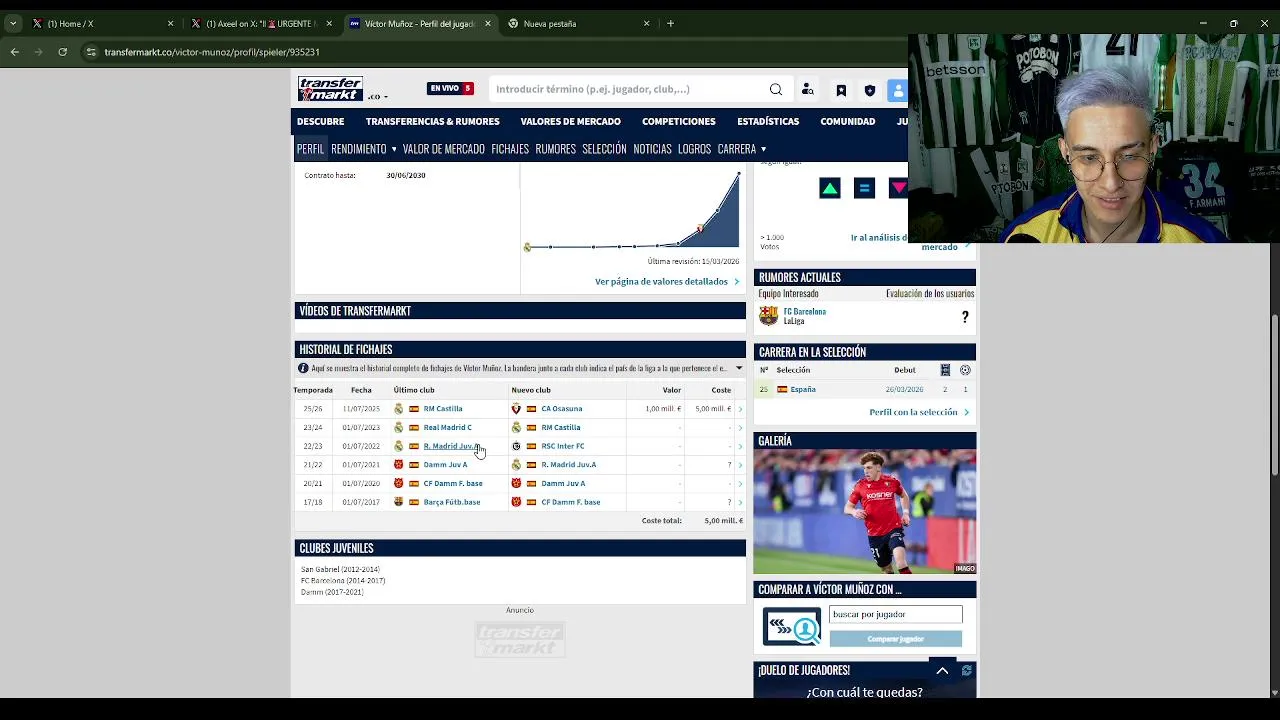The width and height of the screenshot is (1280, 720).
Task: Open the .co country selector
Action: (377, 97)
